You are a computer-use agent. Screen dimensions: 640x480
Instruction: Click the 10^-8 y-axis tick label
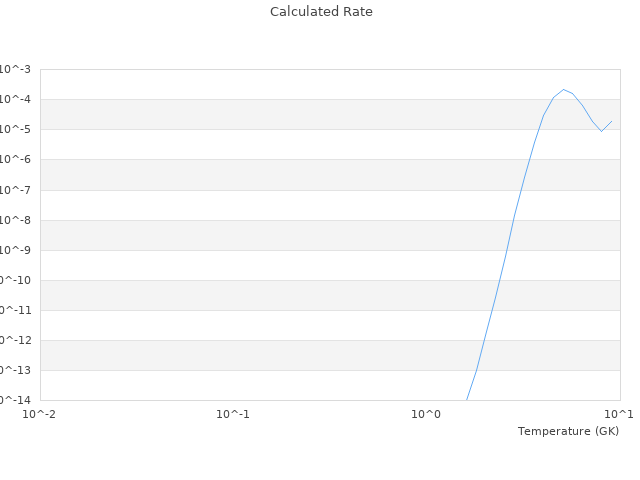click(15, 220)
